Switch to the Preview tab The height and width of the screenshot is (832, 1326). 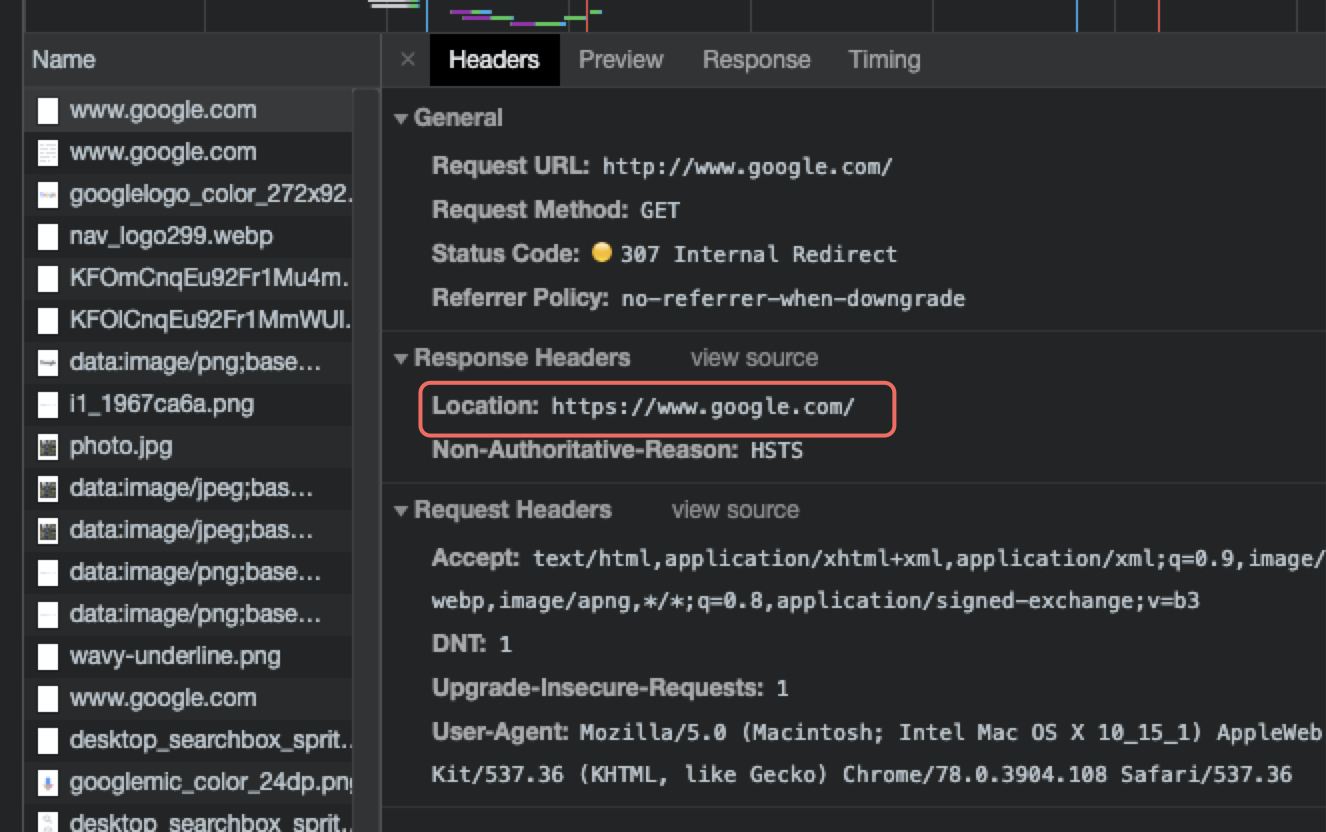[x=620, y=59]
